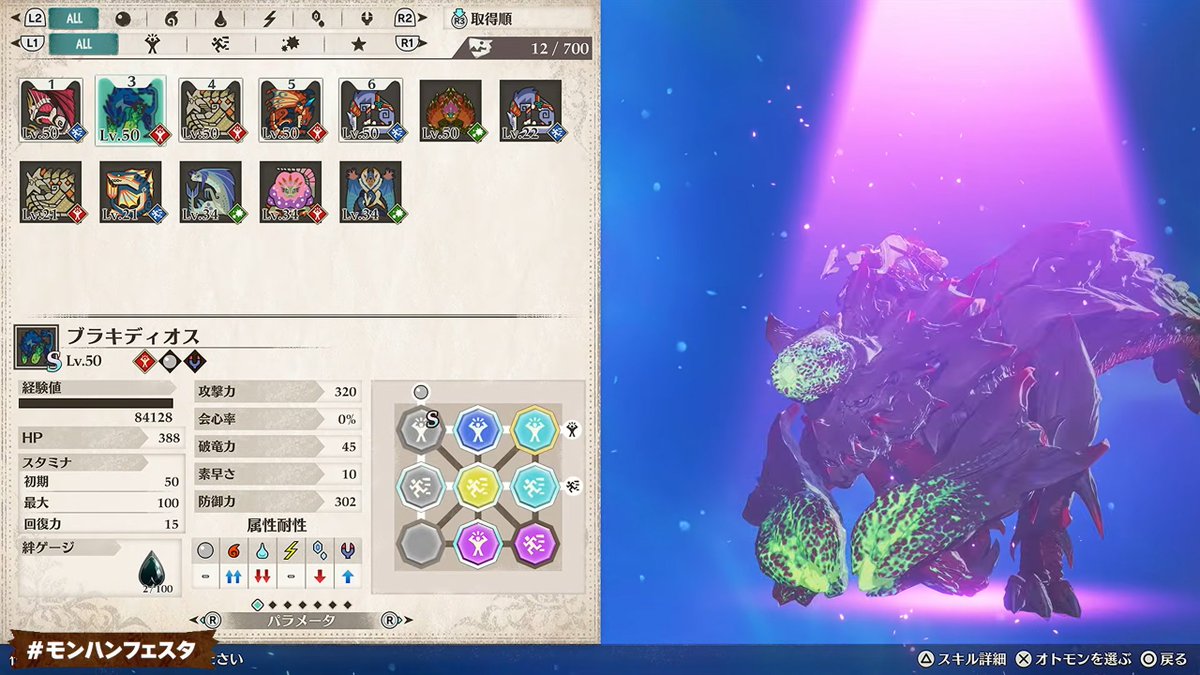Click the thunder resistance icon

point(290,551)
